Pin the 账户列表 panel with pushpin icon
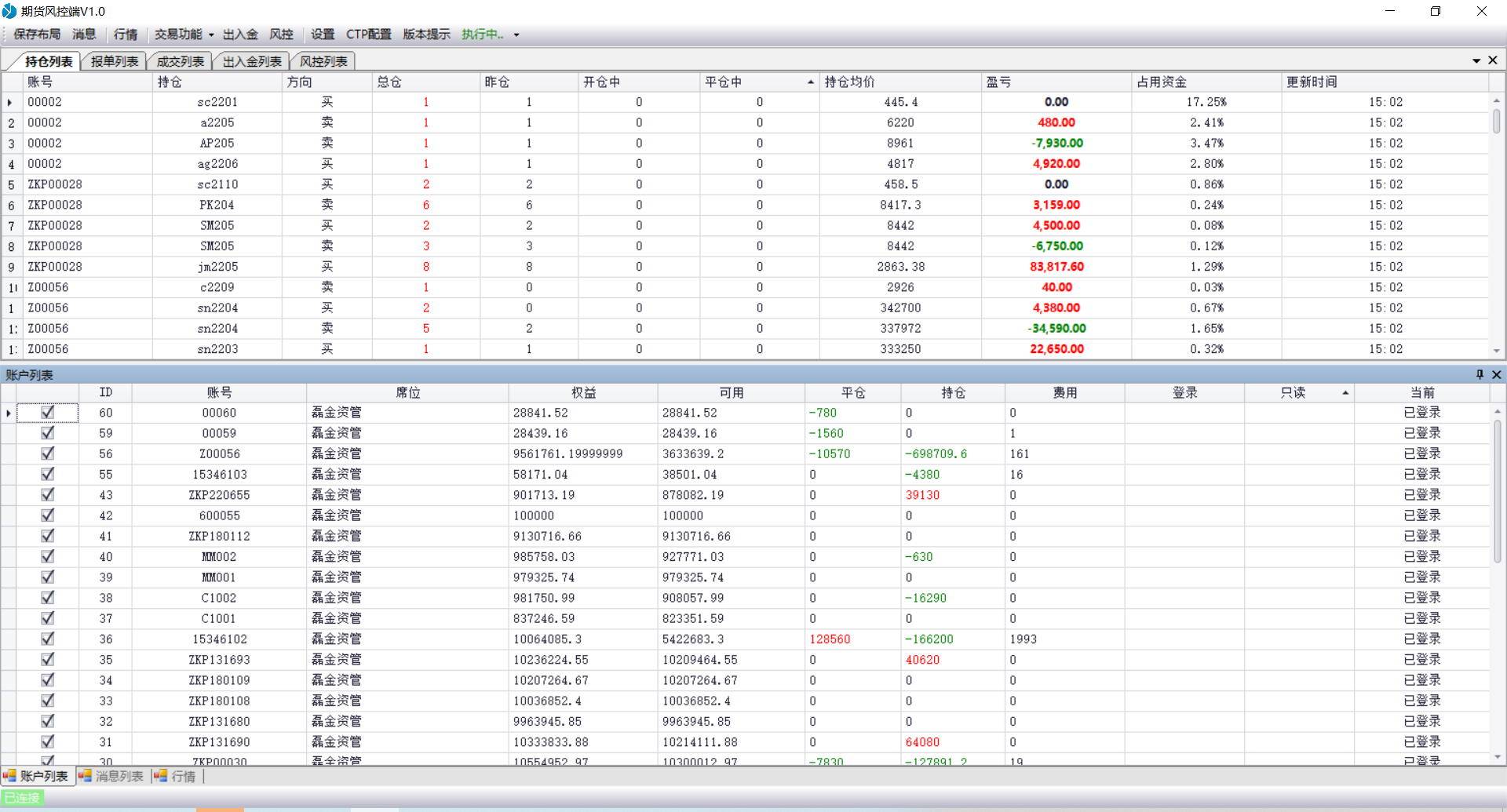 click(1480, 374)
